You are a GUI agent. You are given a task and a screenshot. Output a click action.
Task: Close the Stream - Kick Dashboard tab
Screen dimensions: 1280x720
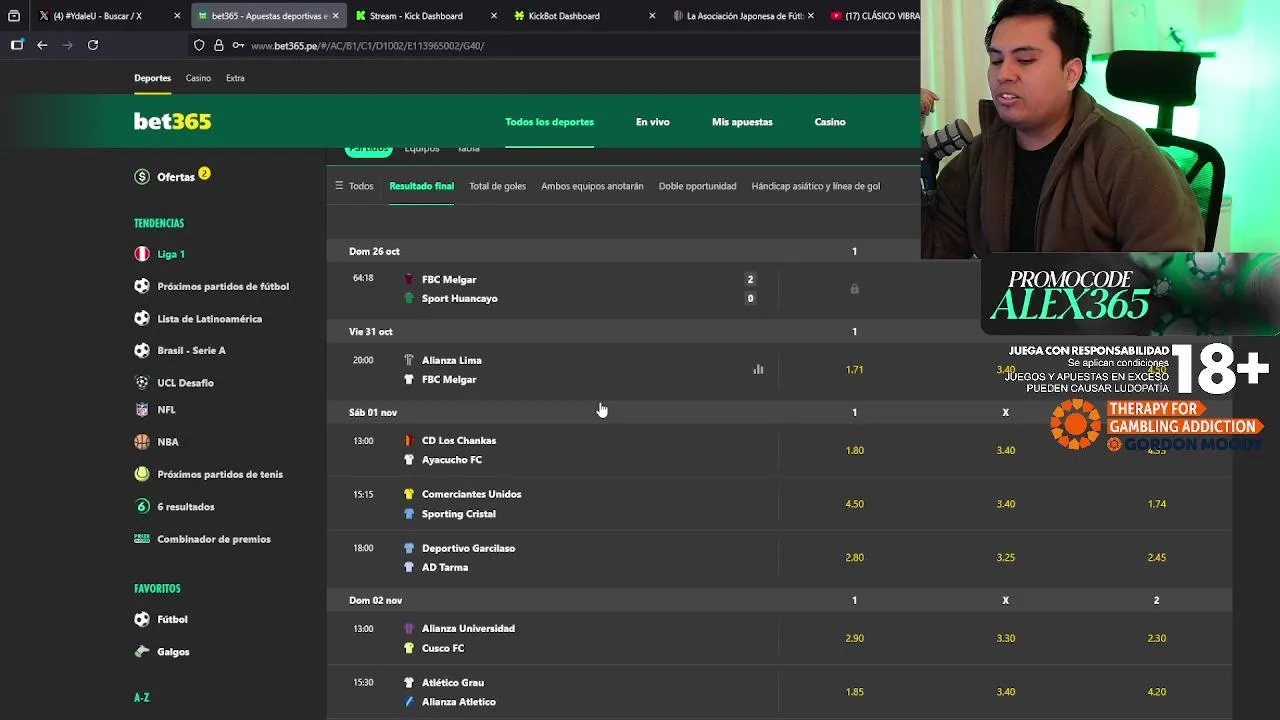(494, 16)
